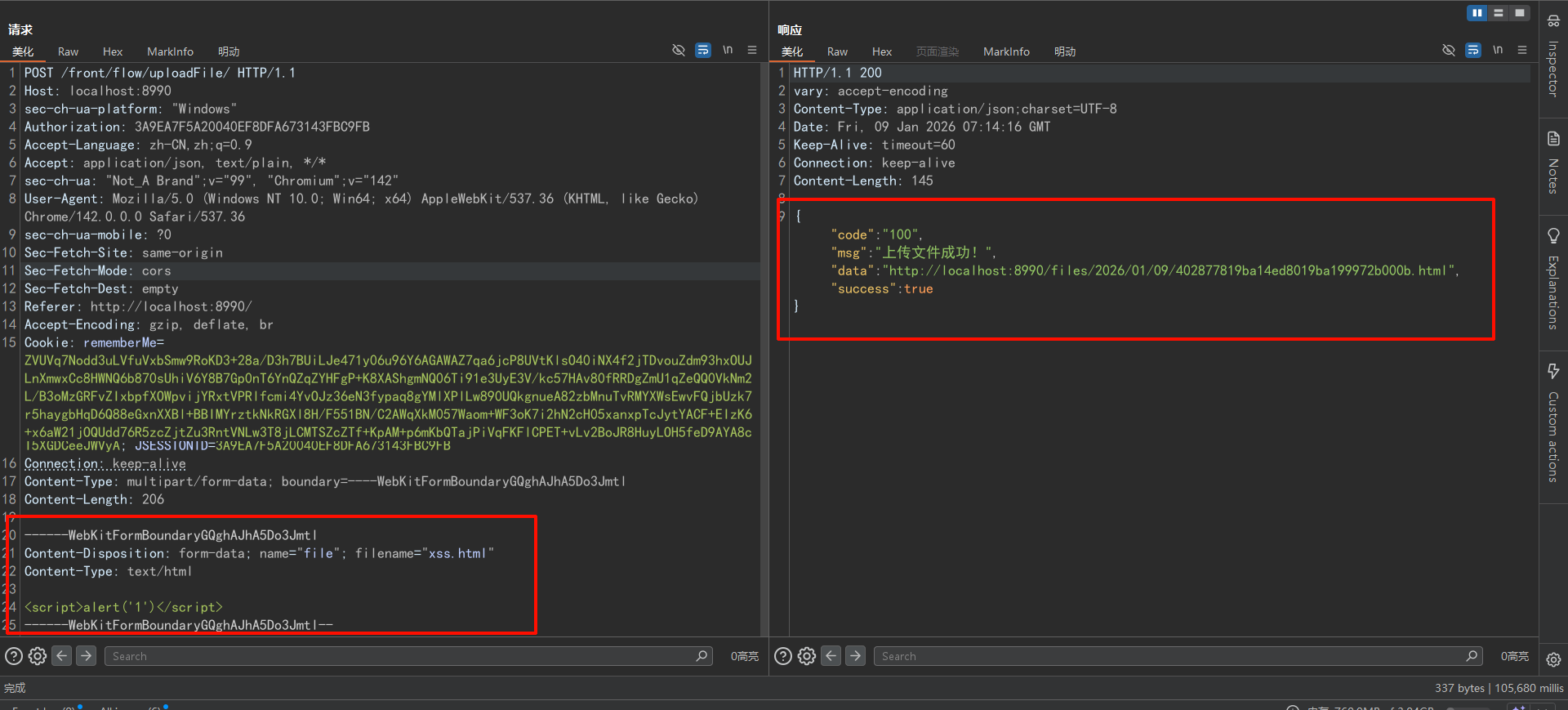The image size is (1568, 710).
Task: Click the <script>alert('1')</script> payload line
Action: [123, 607]
